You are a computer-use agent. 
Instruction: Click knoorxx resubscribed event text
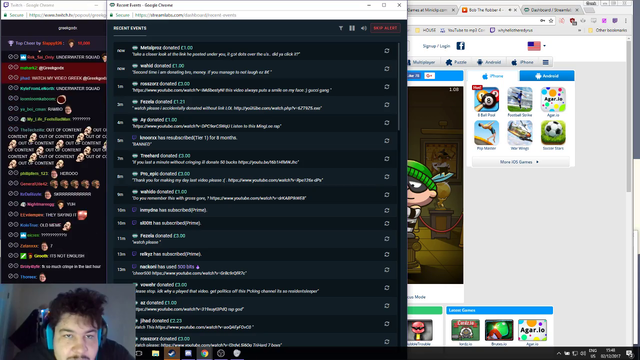(x=188, y=138)
